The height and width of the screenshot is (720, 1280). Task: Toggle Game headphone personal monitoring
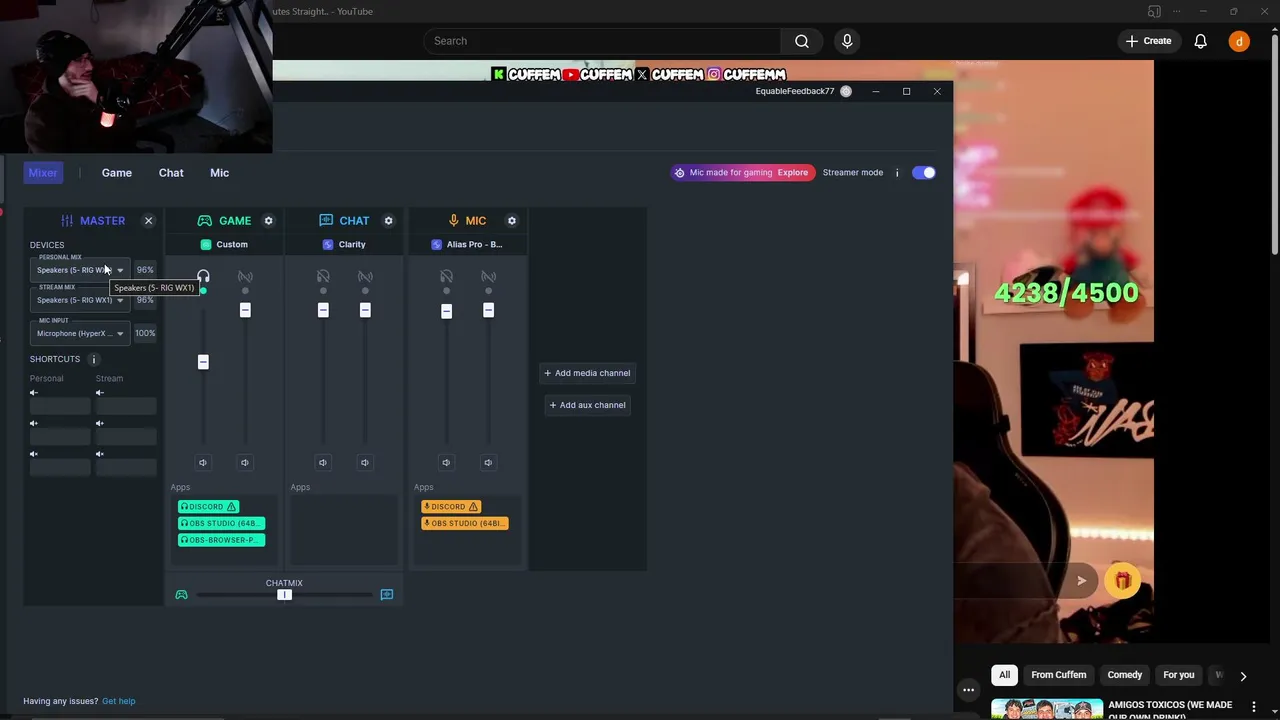coord(203,276)
